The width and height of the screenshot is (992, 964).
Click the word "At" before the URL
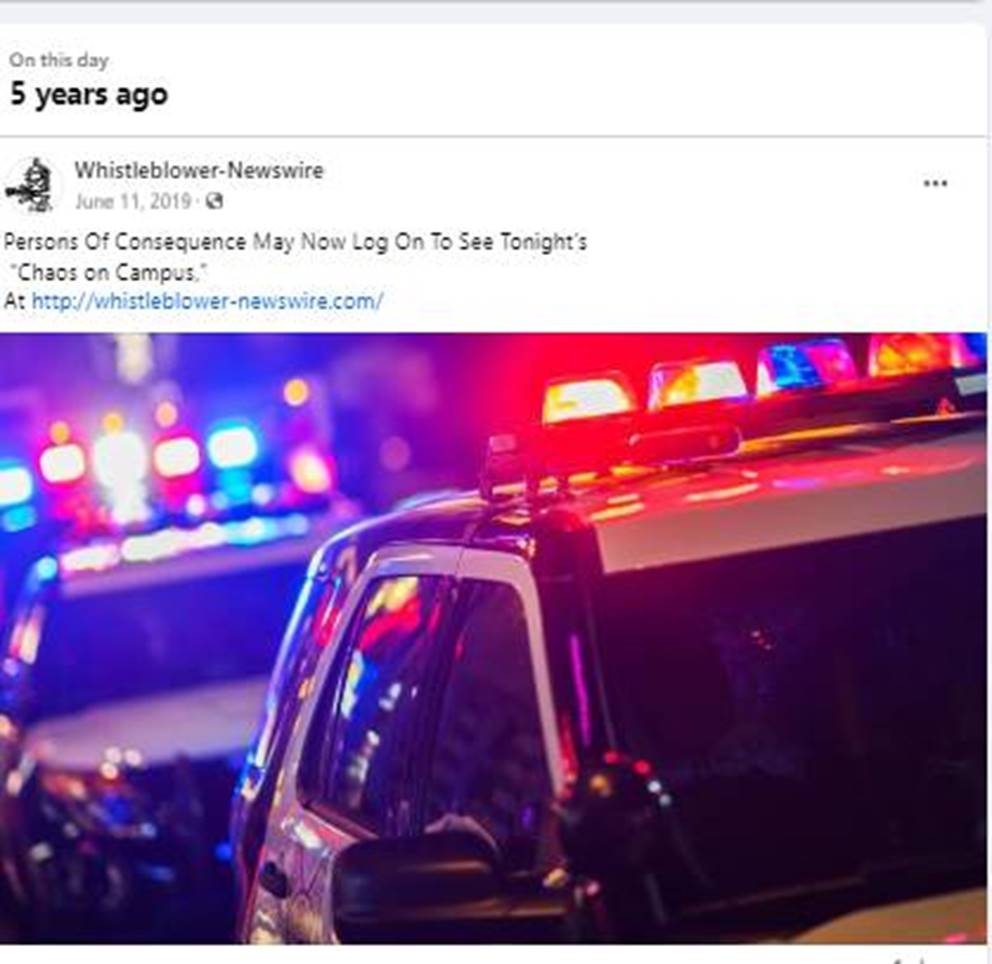[15, 301]
